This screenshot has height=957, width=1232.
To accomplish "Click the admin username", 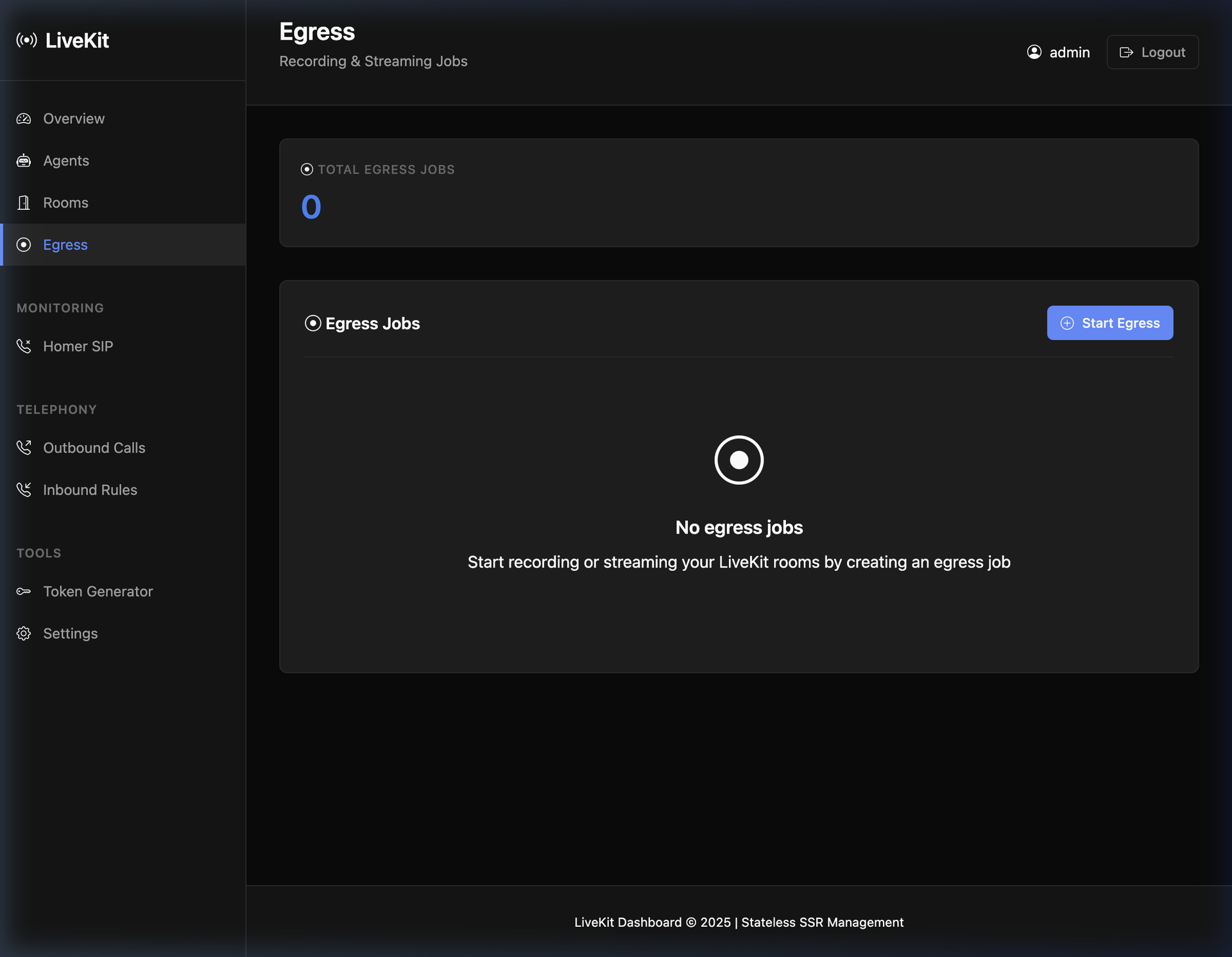I will tap(1070, 53).
